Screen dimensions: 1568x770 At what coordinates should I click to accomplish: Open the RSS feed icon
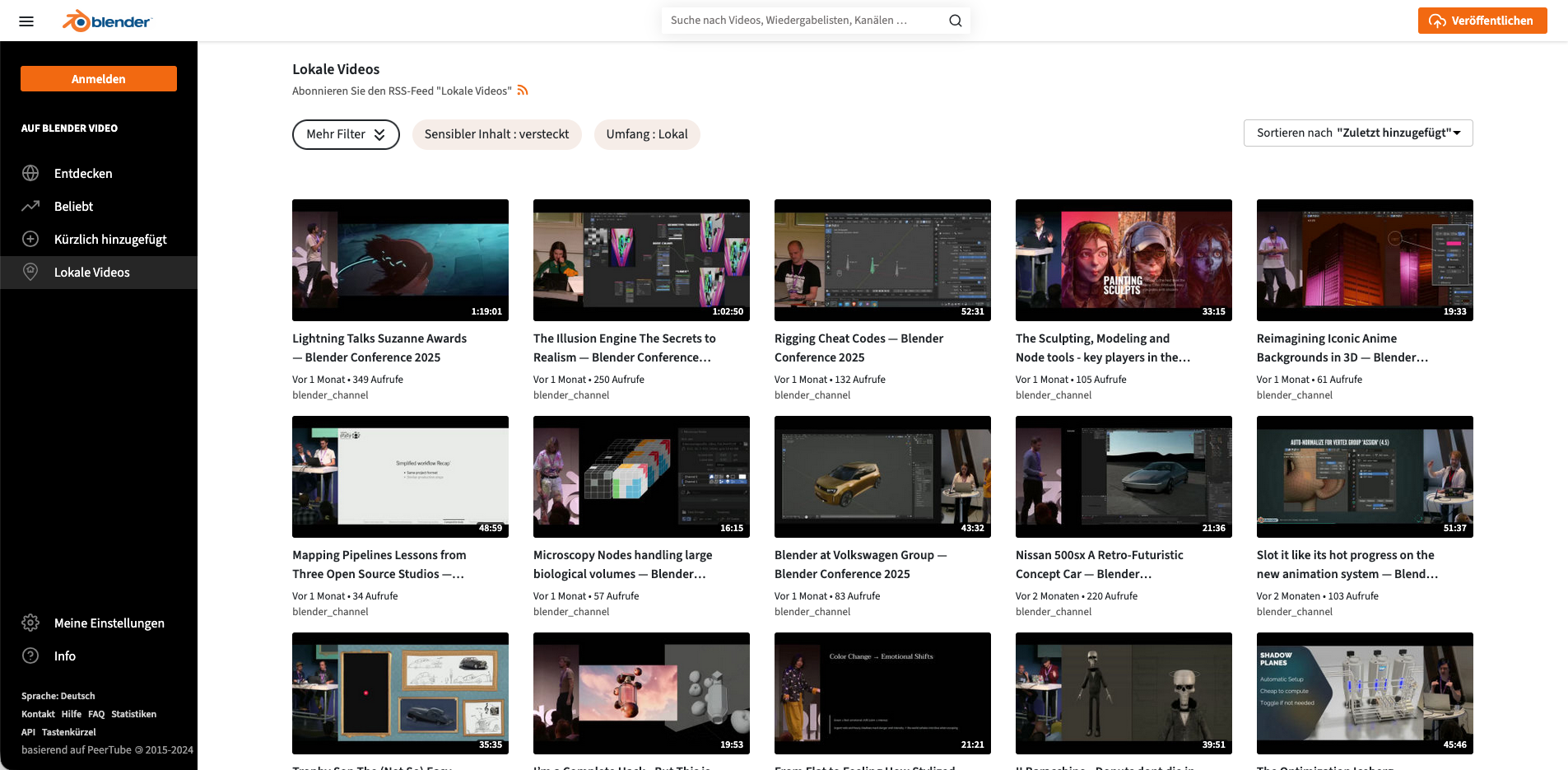523,91
